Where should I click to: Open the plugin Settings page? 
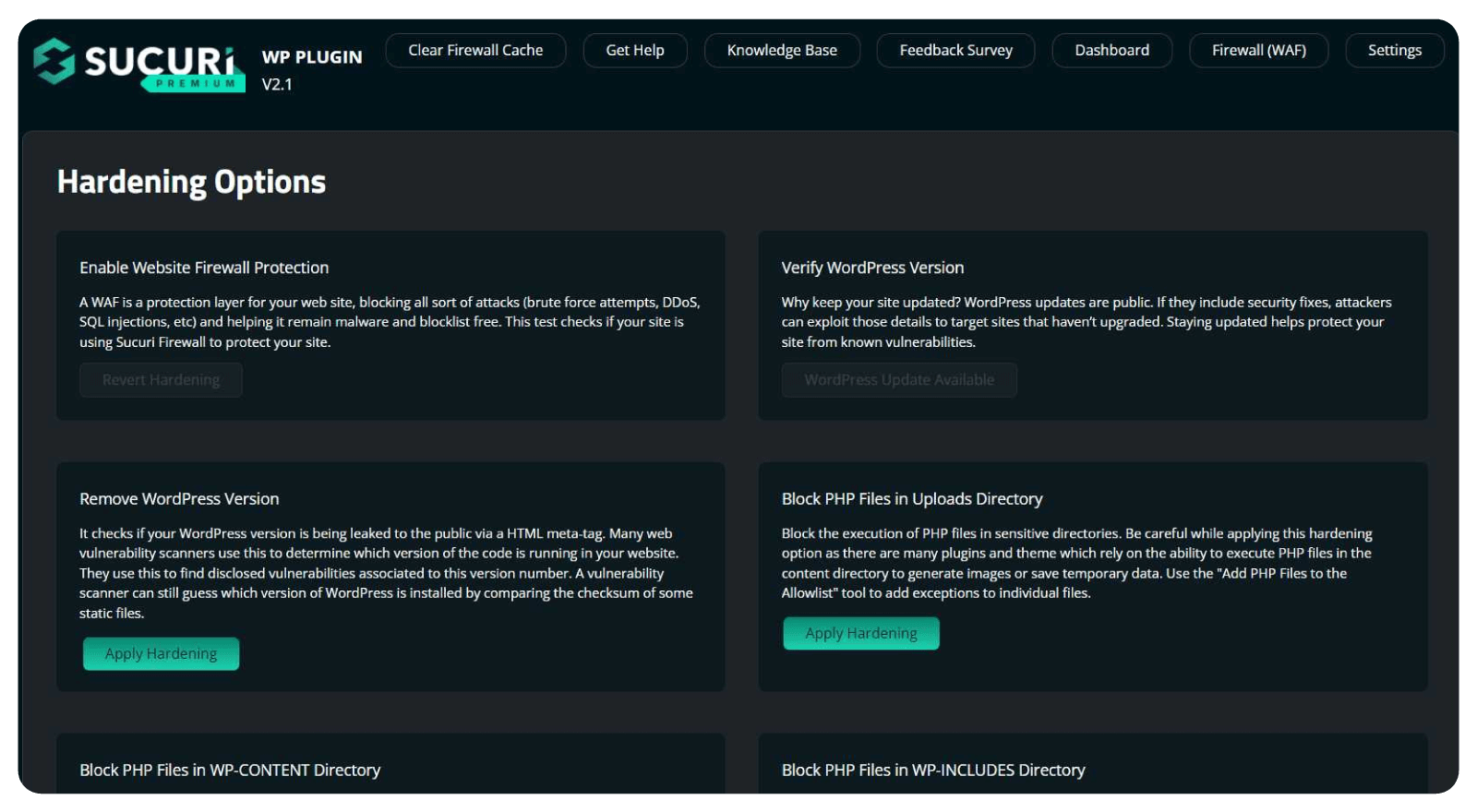[x=1394, y=51]
